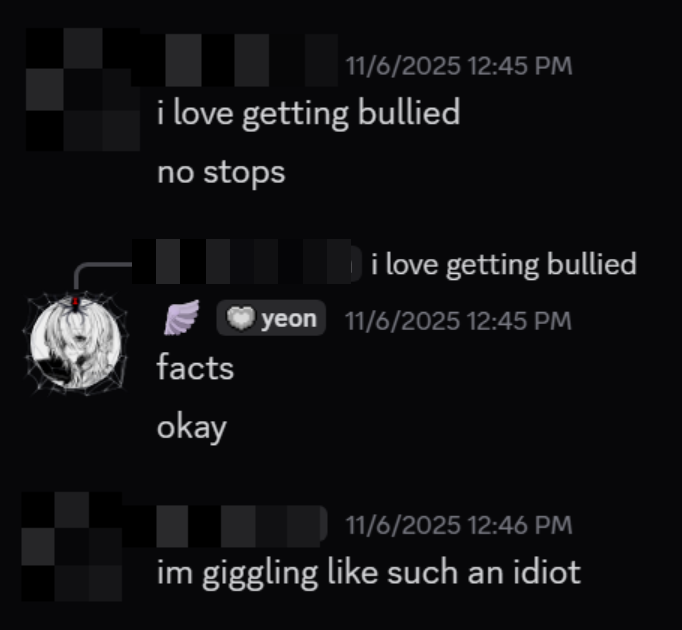Select the message 'no stops'
682x630 pixels.
(221, 173)
